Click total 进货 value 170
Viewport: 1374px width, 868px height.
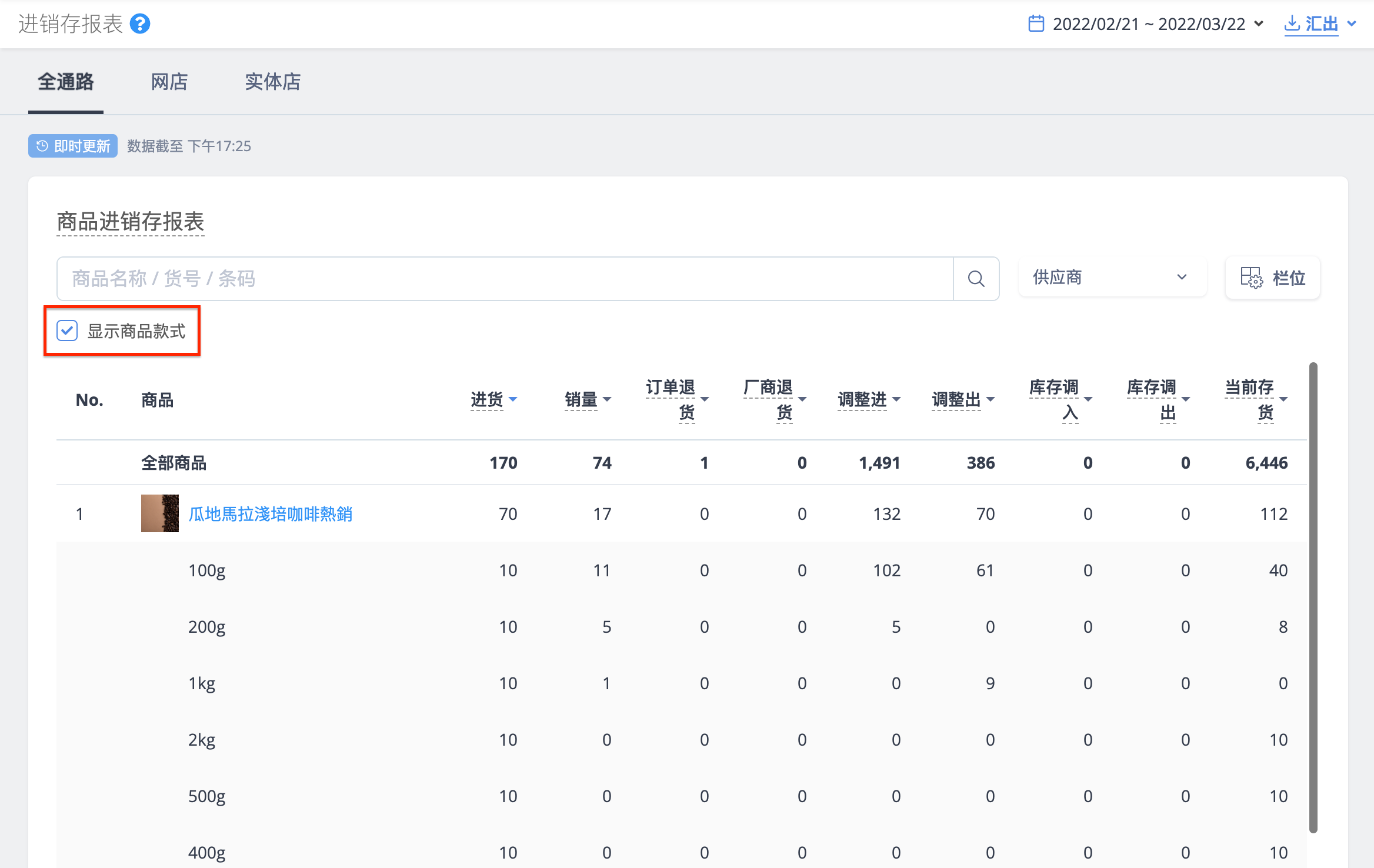[503, 463]
